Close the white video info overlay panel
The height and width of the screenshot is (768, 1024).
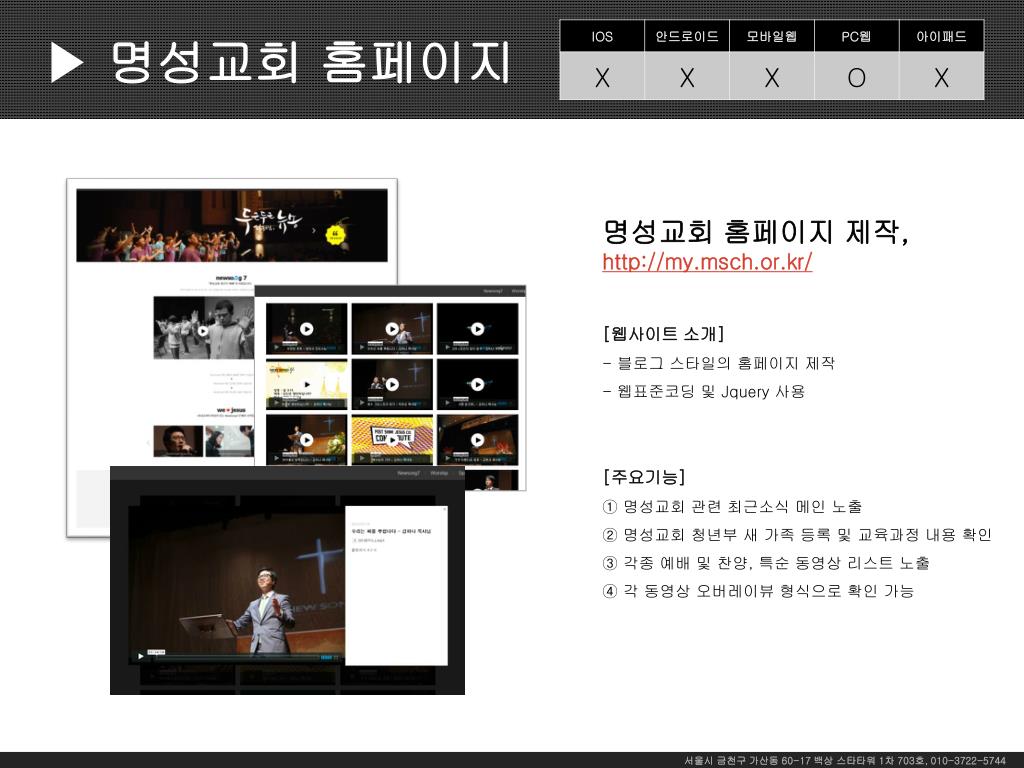(445, 509)
